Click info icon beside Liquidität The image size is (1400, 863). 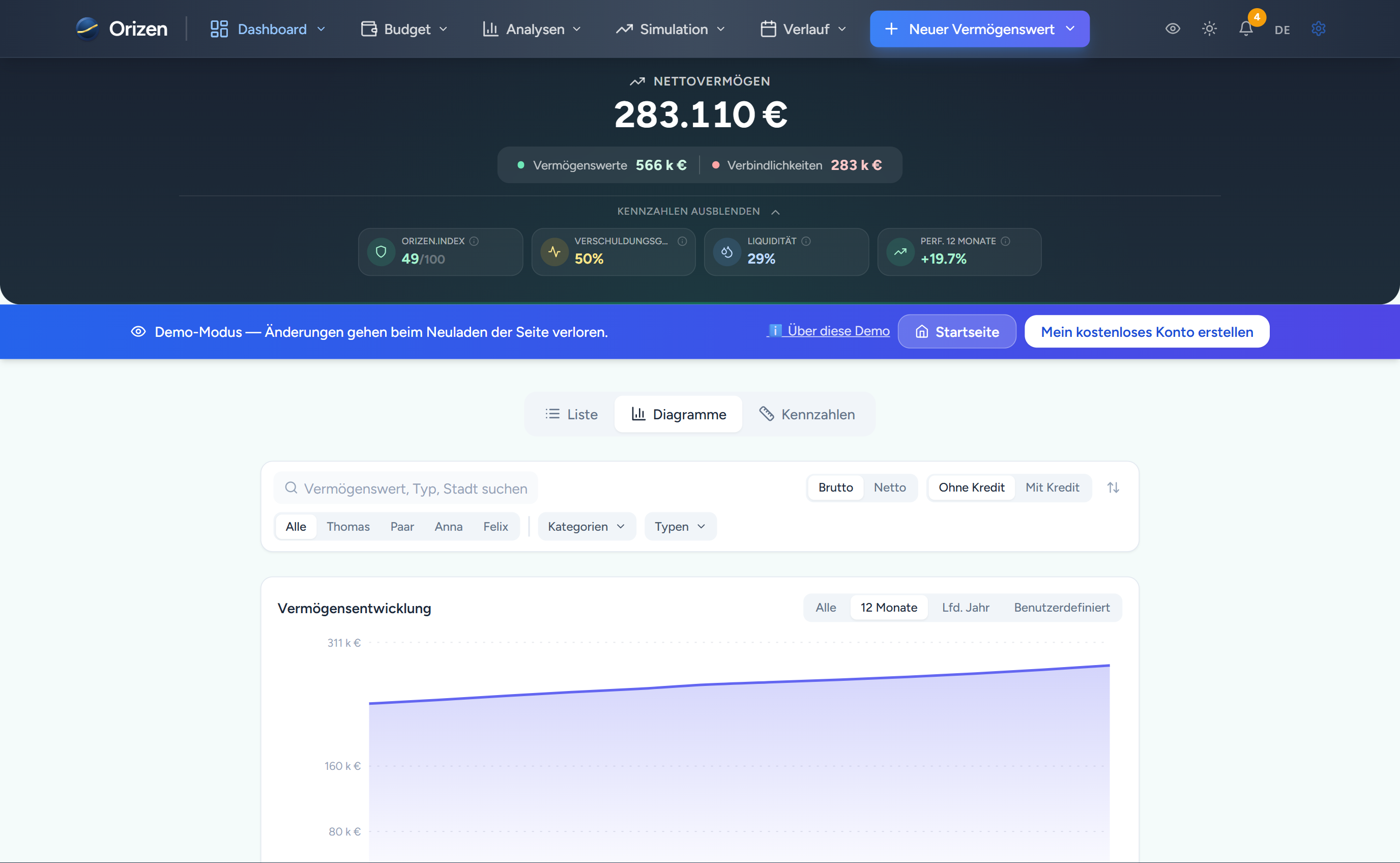coord(806,241)
